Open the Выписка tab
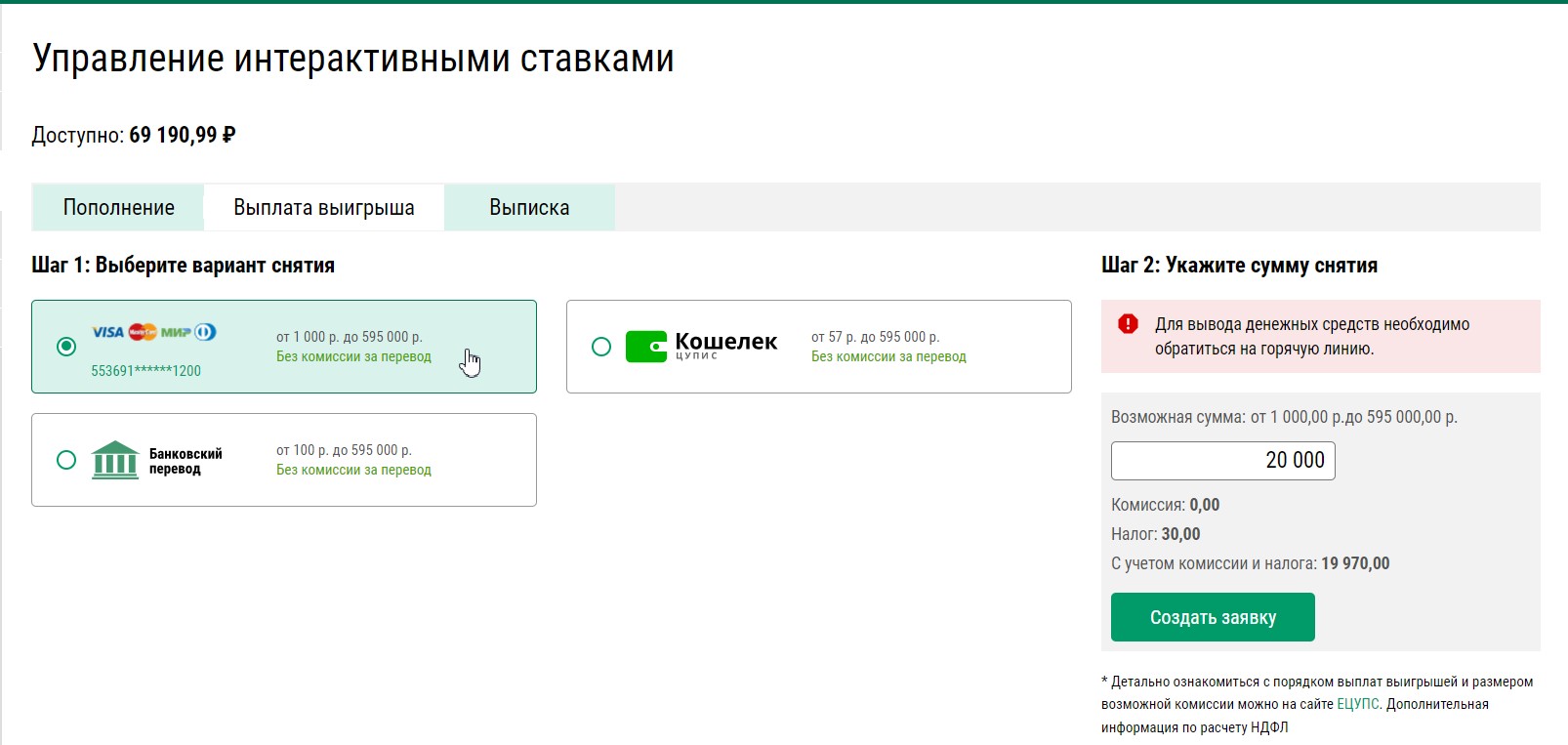1568x745 pixels. (x=529, y=207)
